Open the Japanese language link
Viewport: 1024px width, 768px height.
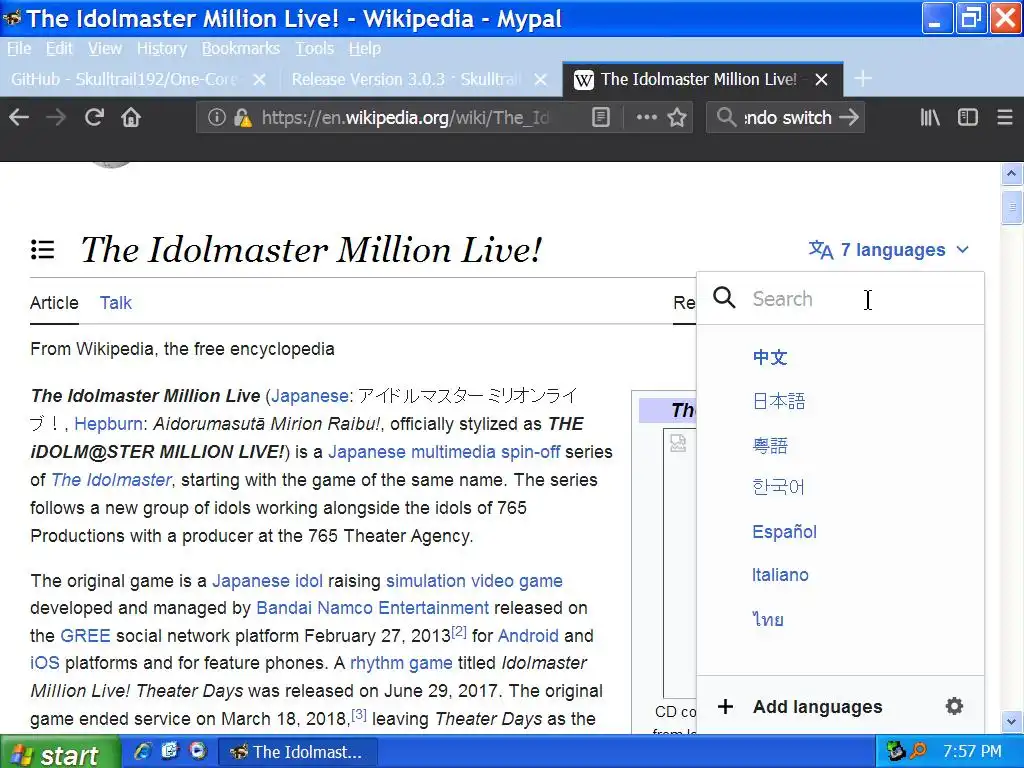click(310, 396)
